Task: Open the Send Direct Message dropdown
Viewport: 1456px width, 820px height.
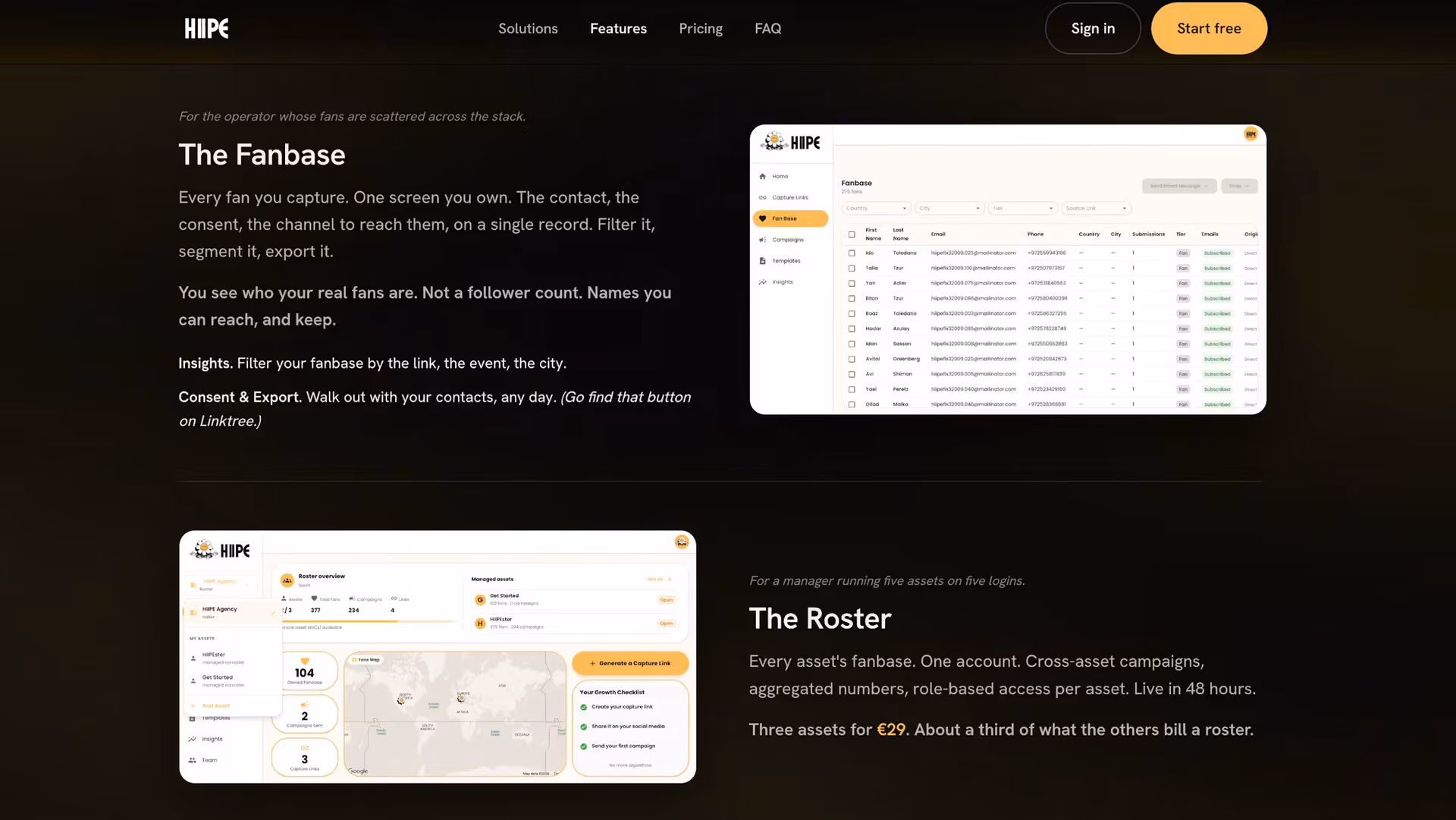Action: tap(1179, 186)
